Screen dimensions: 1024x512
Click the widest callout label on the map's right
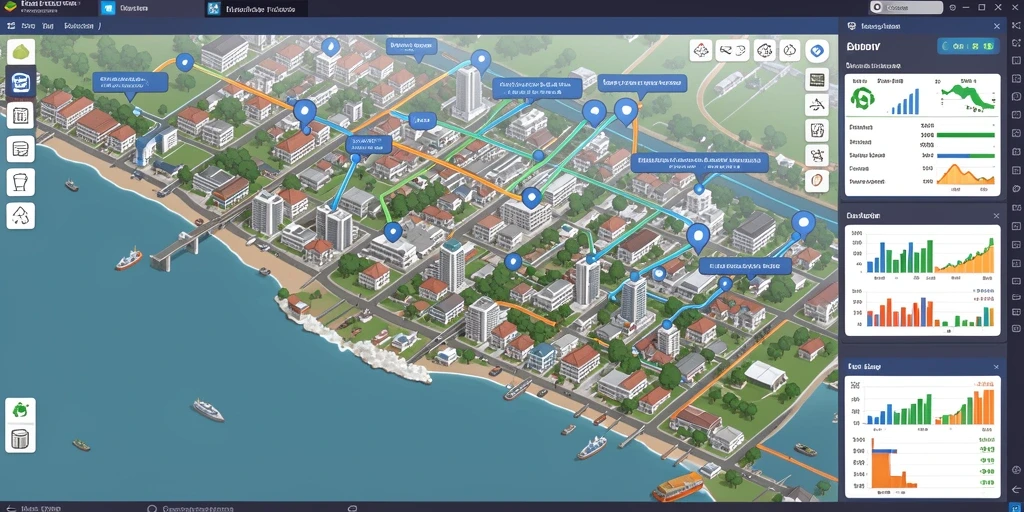[699, 162]
